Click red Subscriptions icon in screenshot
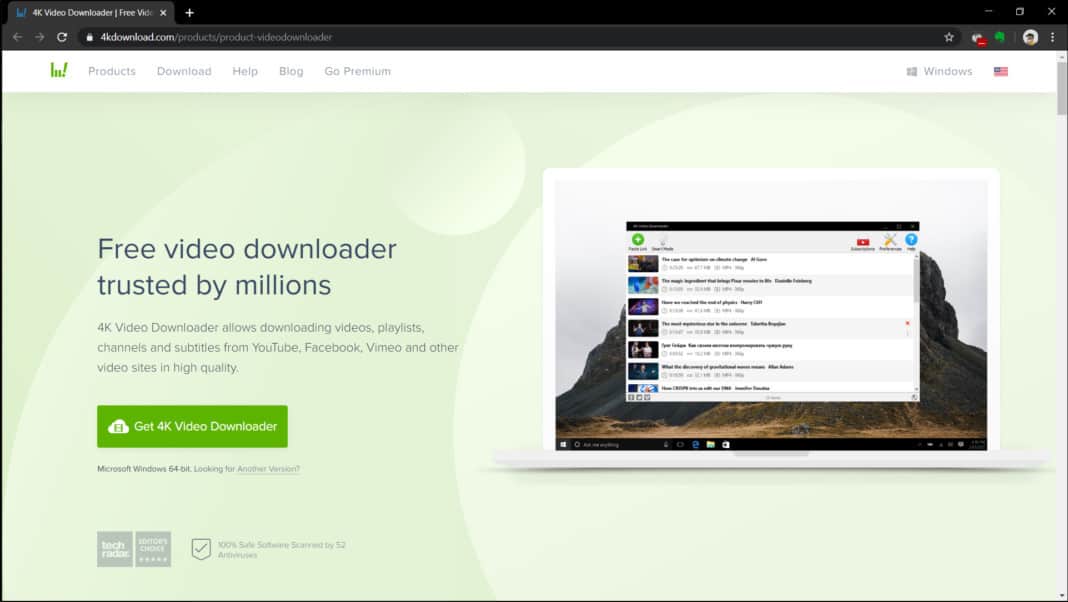1068x602 pixels. coord(863,241)
